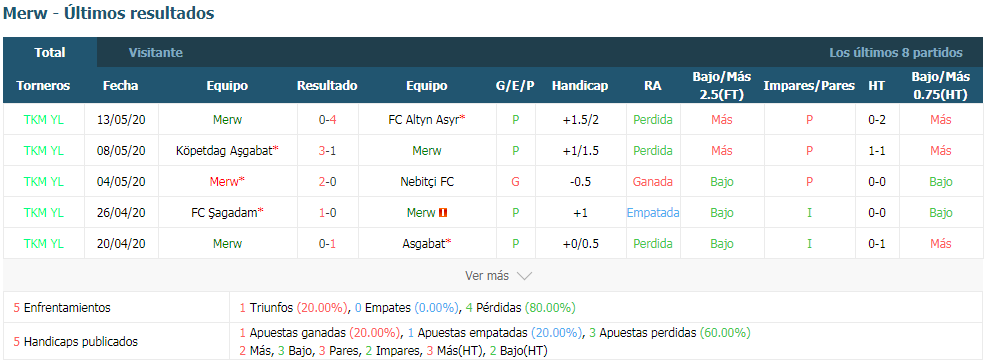Screen dimensions: 989x364
Task: Open the 3-1 match result
Action: 327,150
